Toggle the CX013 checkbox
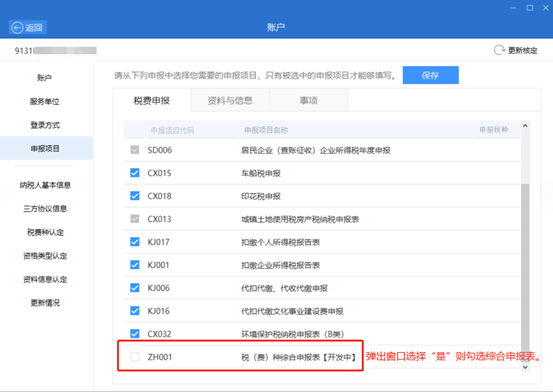 (x=135, y=219)
